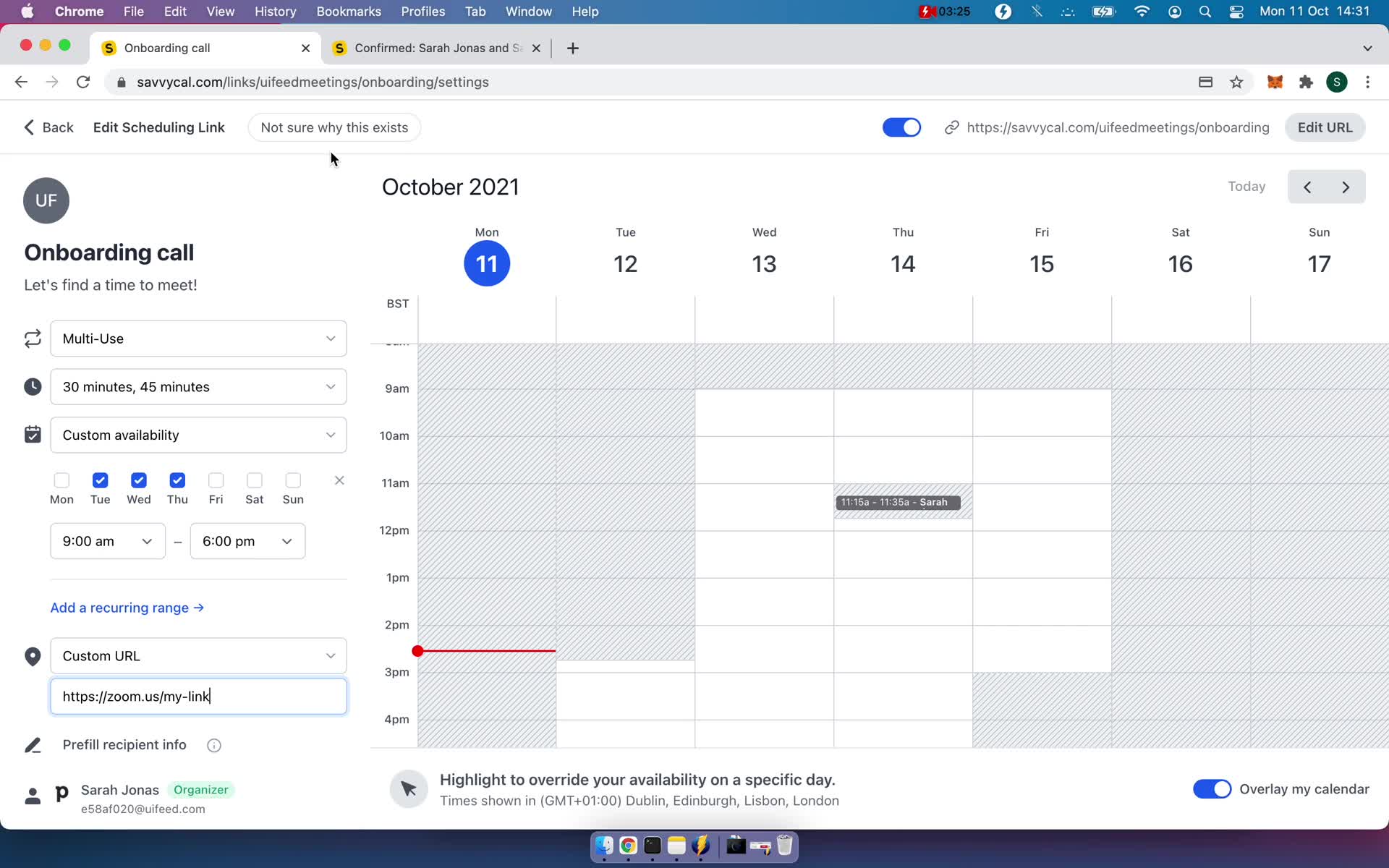
Task: Expand the Custom availability dropdown
Action: click(x=198, y=435)
